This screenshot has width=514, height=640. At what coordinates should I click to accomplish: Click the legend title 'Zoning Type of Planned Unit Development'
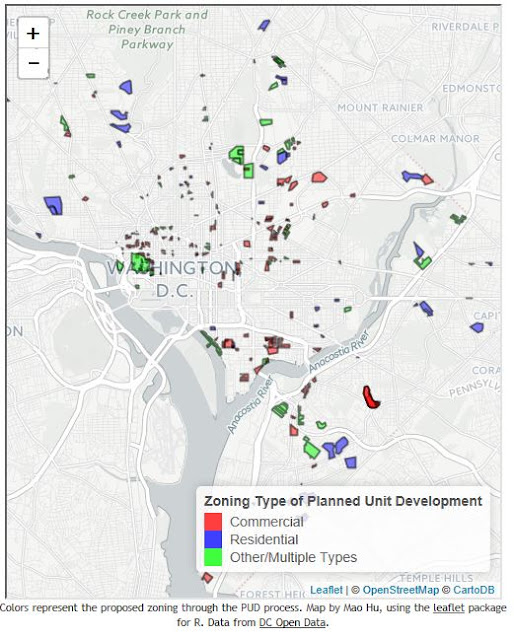pyautogui.click(x=343, y=501)
